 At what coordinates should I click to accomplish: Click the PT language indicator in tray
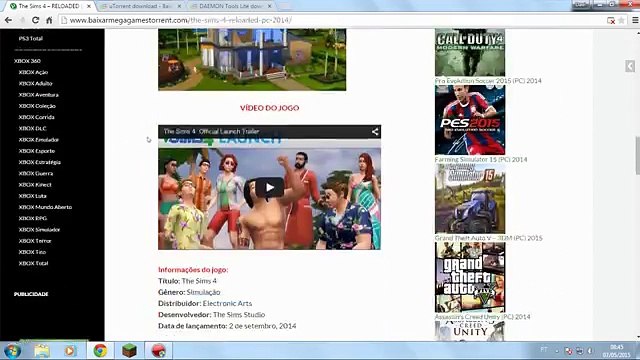point(544,350)
